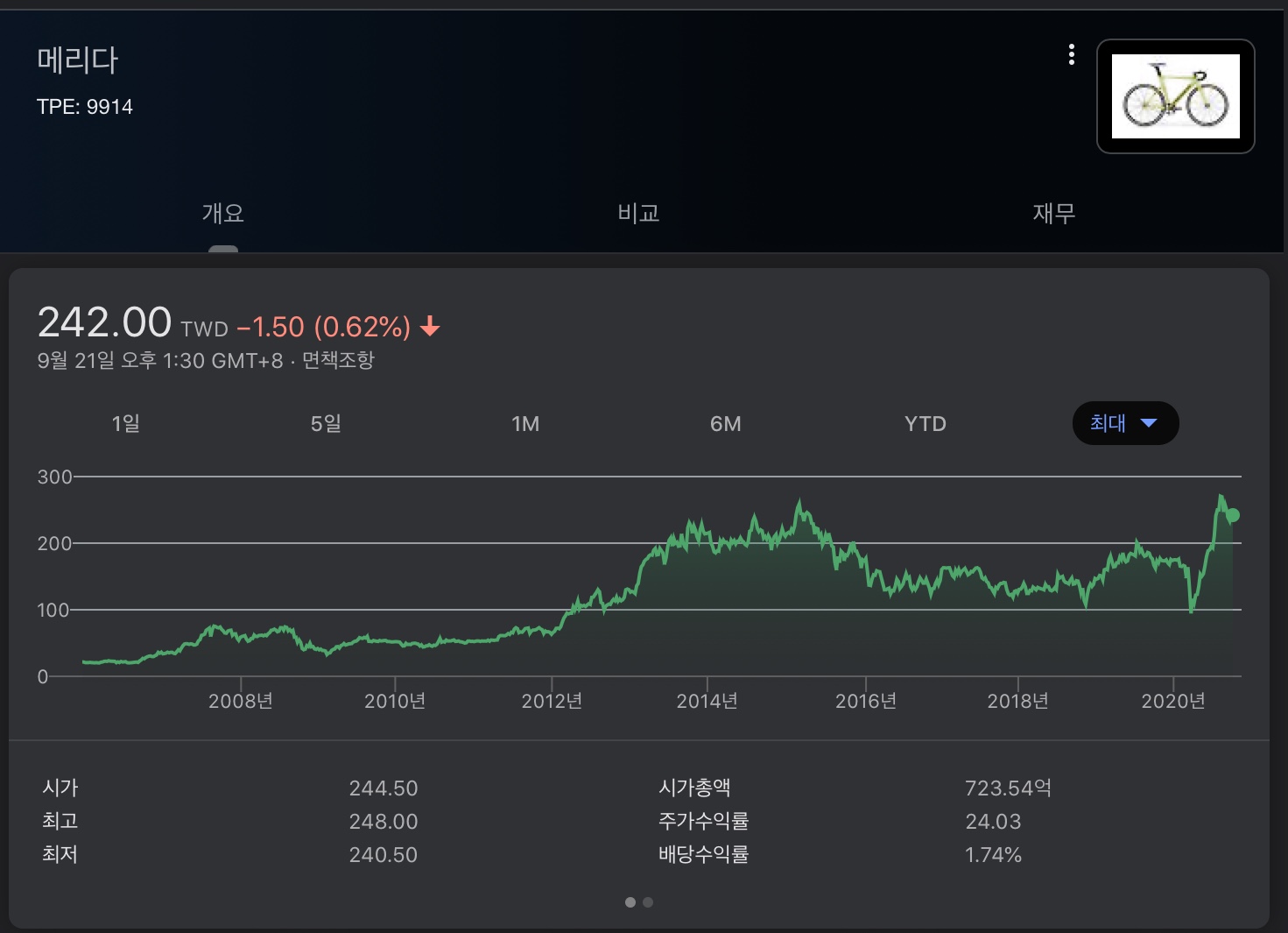Switch to the 비교 tab

(x=637, y=213)
